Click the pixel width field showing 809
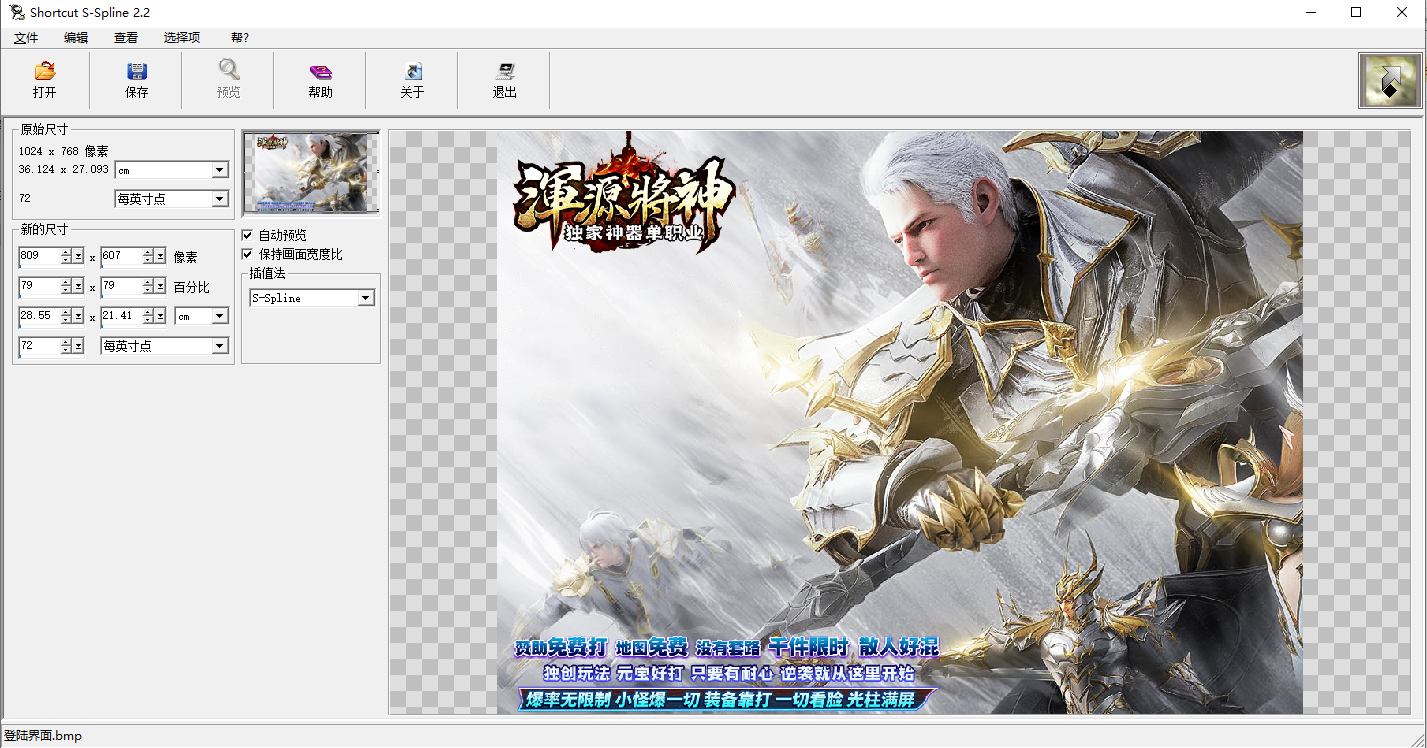1427x748 pixels. [x=39, y=257]
